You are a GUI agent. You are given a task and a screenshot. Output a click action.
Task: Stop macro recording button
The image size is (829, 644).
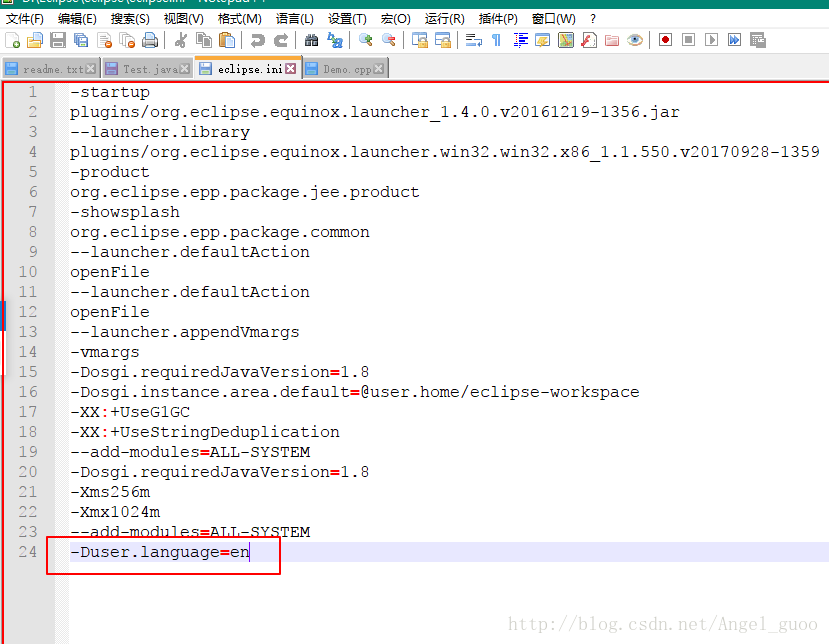click(688, 40)
